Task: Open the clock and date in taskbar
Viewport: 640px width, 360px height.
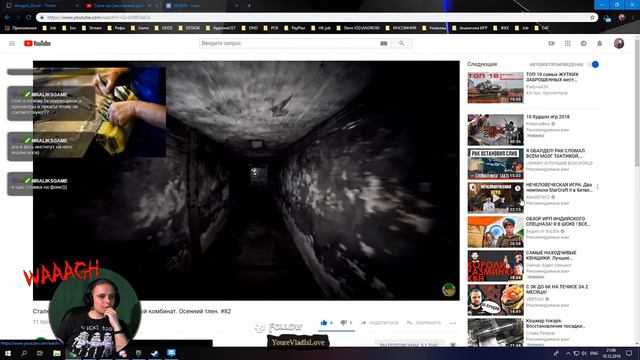Action: 611,353
